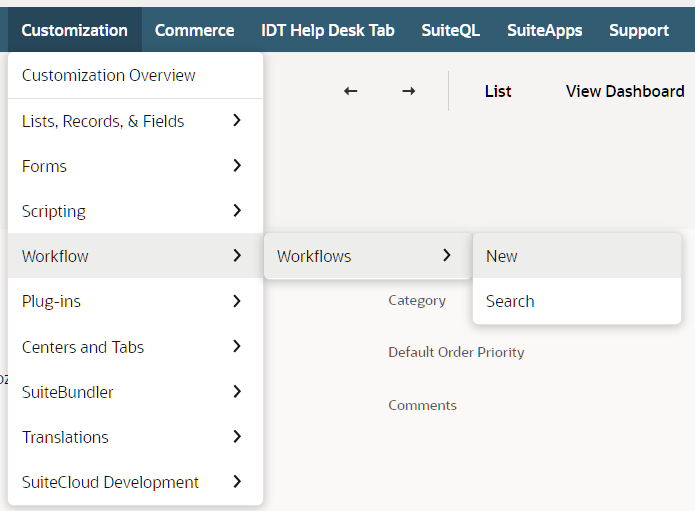
Task: Select Search in the Workflows submenu
Action: [x=510, y=301]
